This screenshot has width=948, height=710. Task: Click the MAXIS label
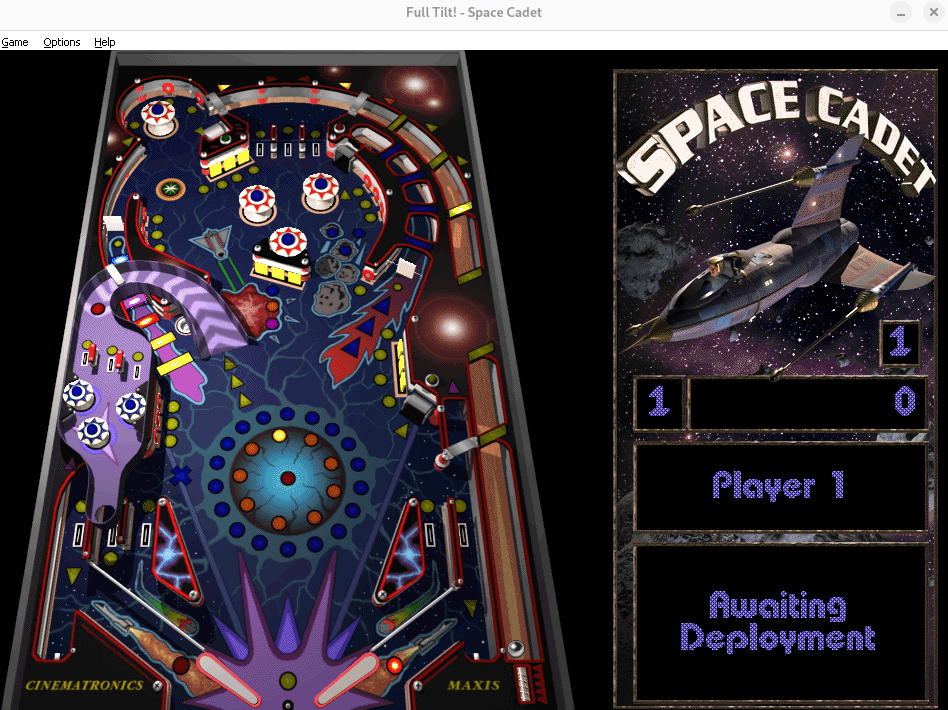click(473, 685)
